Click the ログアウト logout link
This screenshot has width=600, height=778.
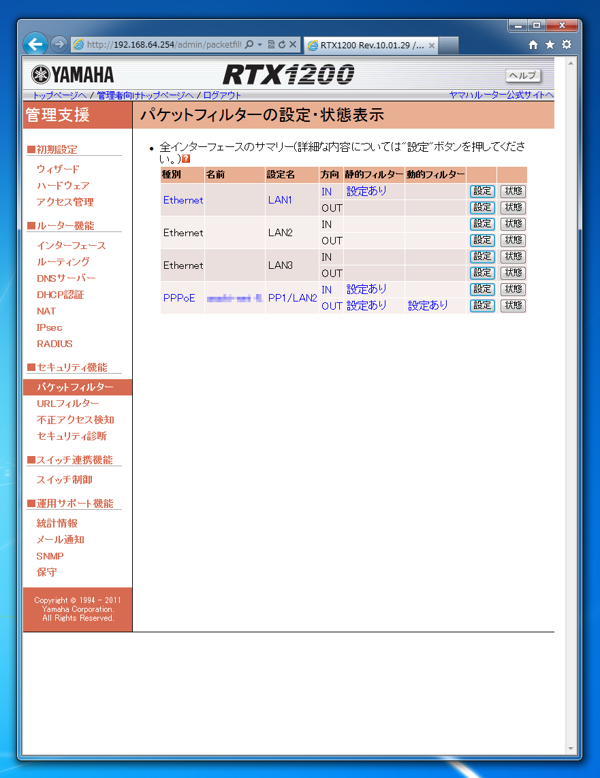tap(222, 95)
